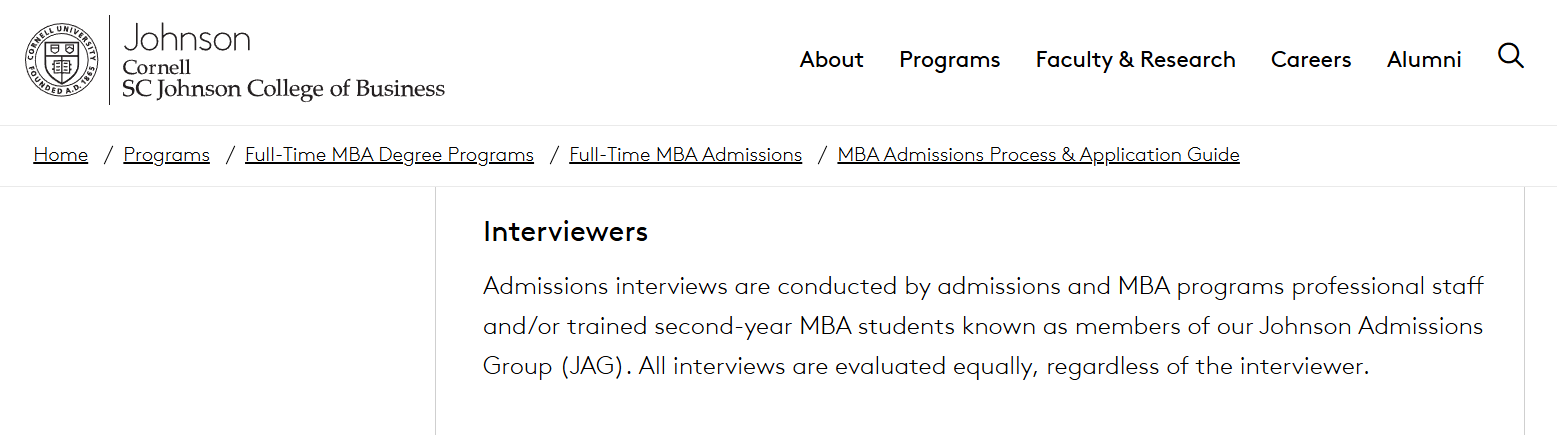Open the Alumni navigation item
This screenshot has width=1557, height=435.
(x=1423, y=60)
